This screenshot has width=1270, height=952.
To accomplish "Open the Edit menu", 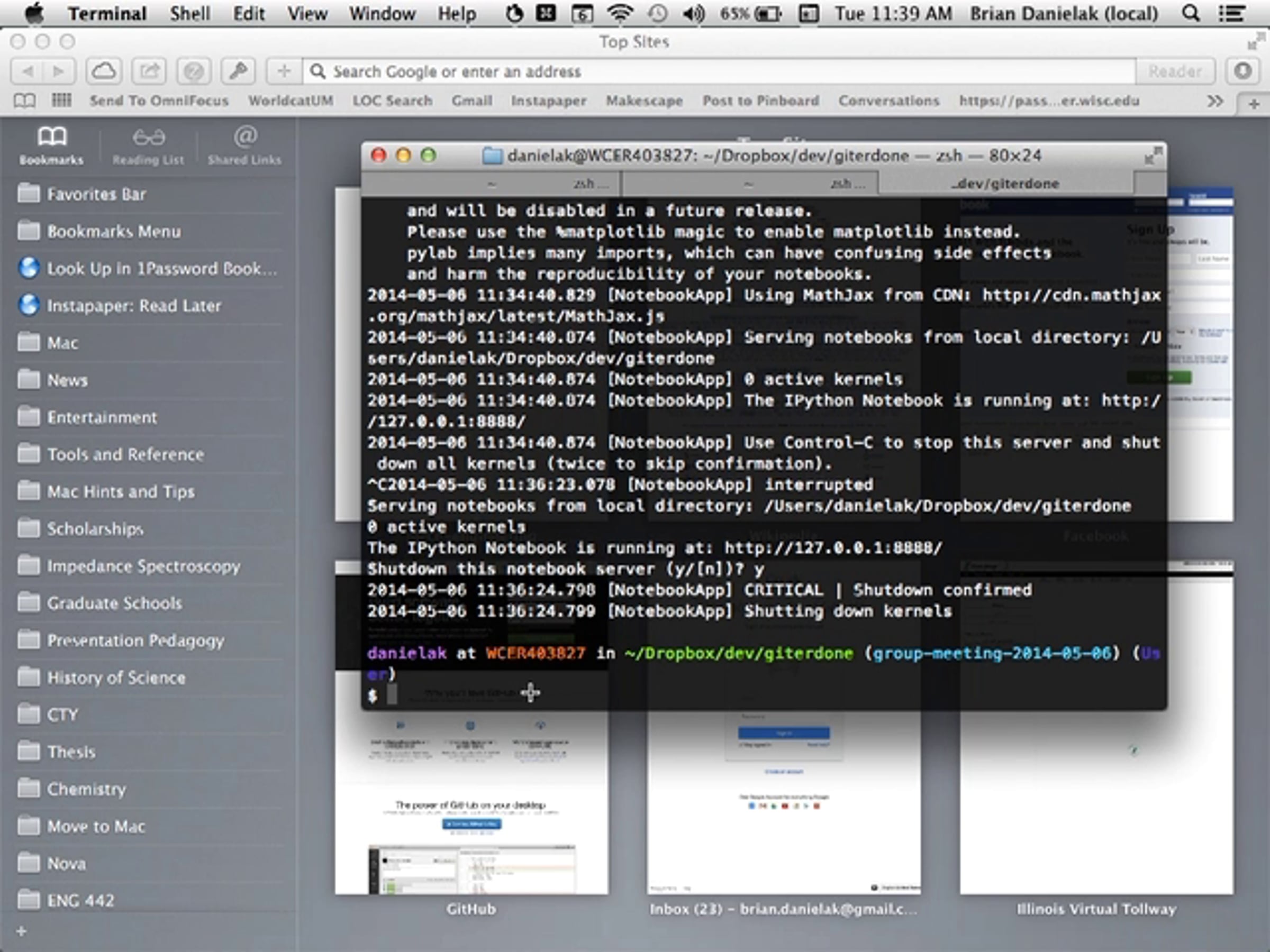I will (x=249, y=13).
